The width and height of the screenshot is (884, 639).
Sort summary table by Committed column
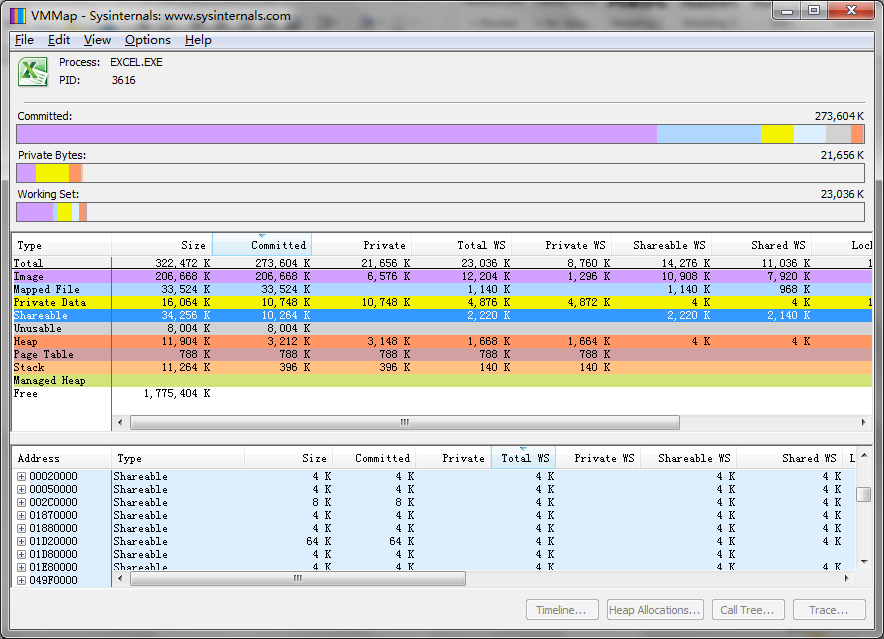click(x=262, y=245)
